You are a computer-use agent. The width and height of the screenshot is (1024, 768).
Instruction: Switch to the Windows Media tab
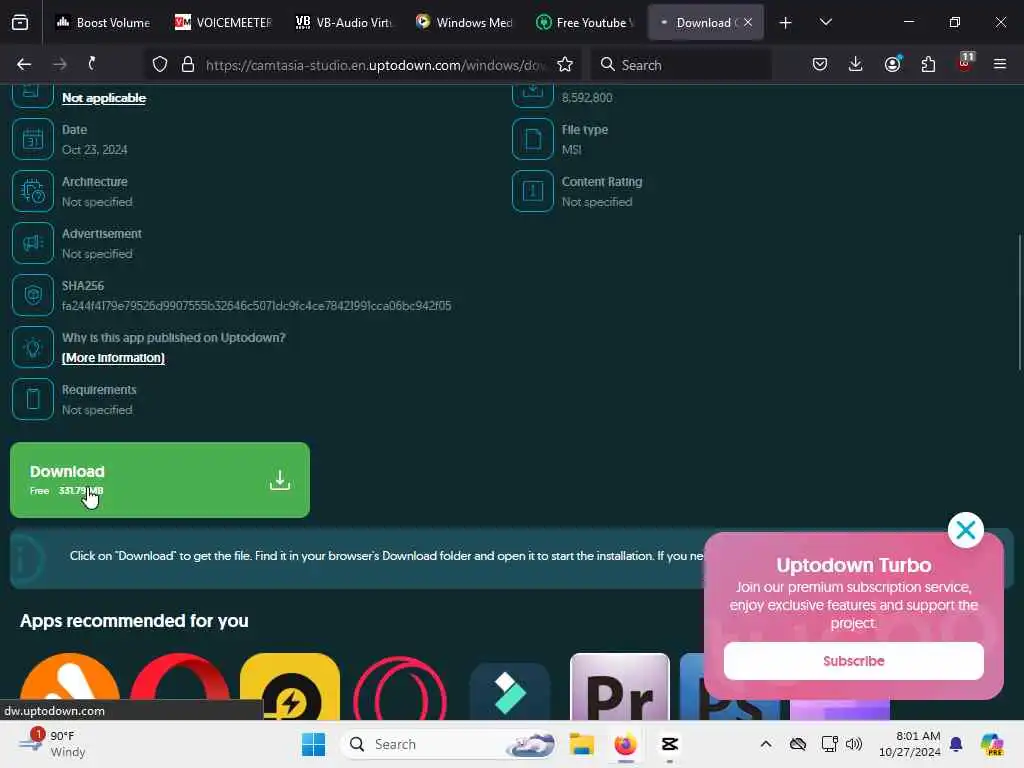coord(464,22)
